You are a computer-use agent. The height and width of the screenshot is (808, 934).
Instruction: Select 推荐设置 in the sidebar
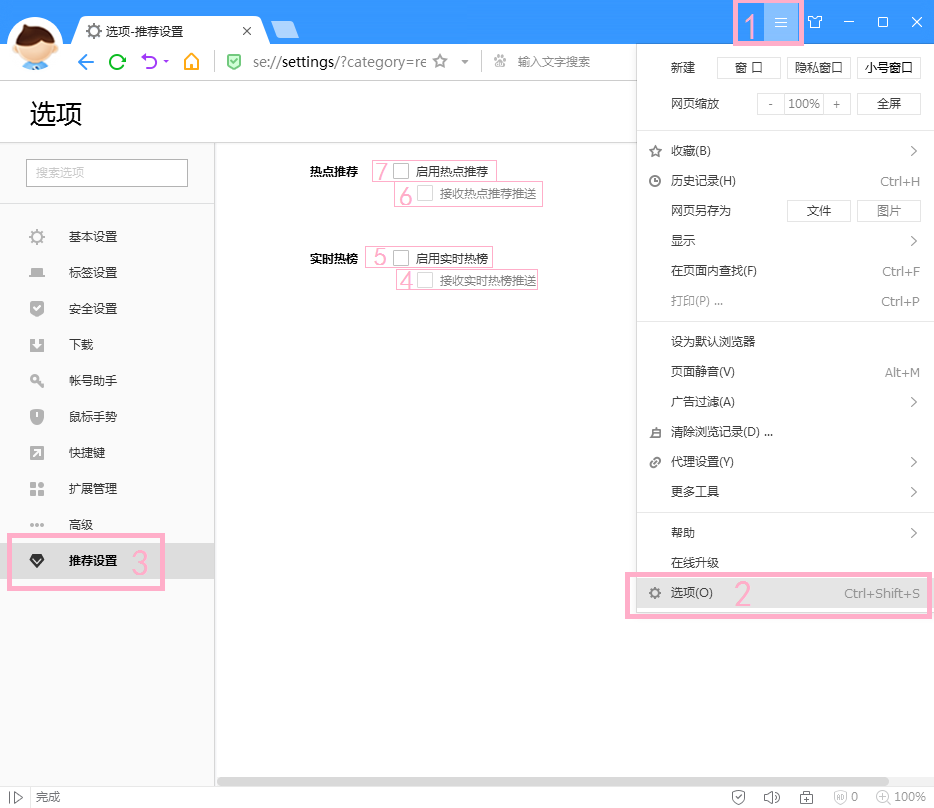(x=107, y=561)
